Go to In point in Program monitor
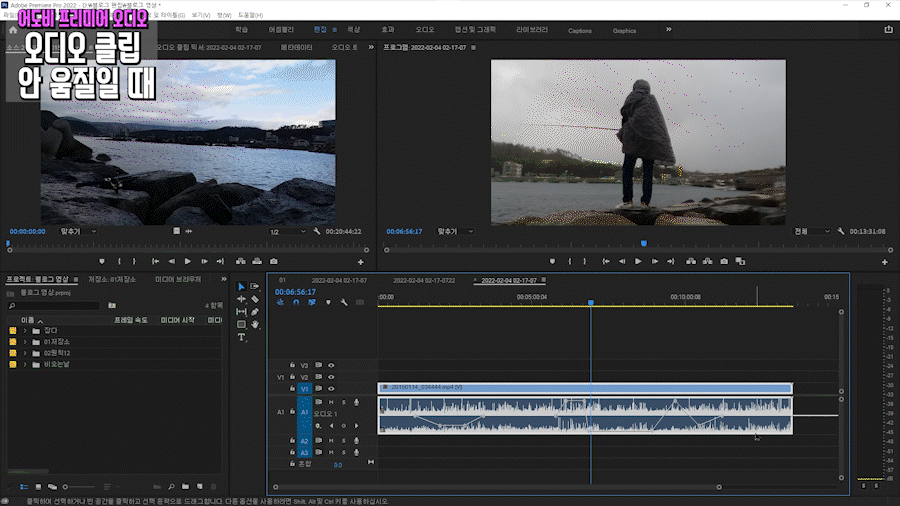The height and width of the screenshot is (506, 900). coord(606,261)
